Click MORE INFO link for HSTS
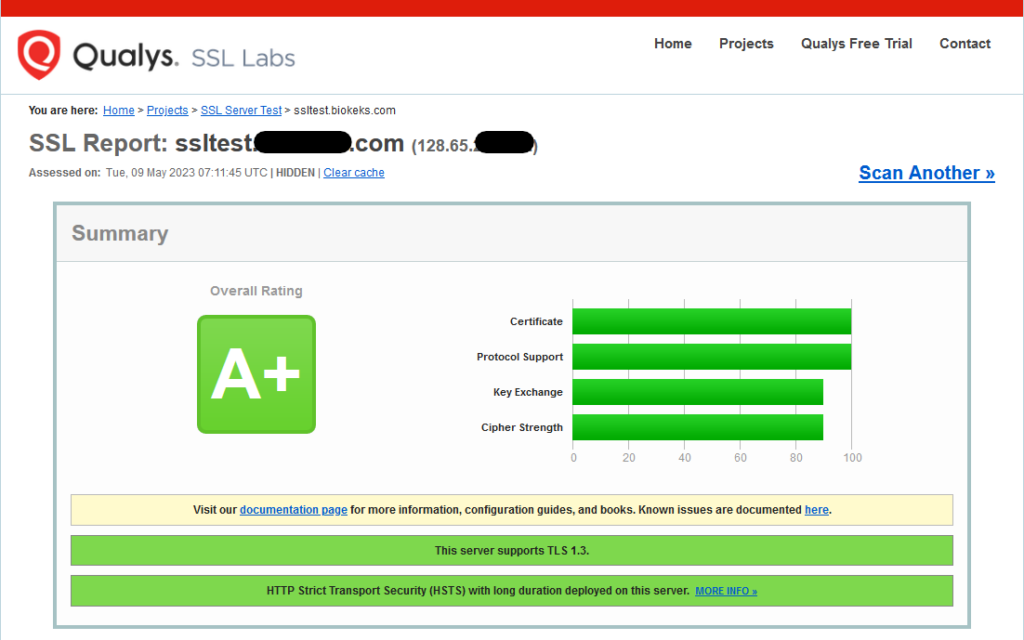The width and height of the screenshot is (1024, 640). pyautogui.click(x=726, y=591)
